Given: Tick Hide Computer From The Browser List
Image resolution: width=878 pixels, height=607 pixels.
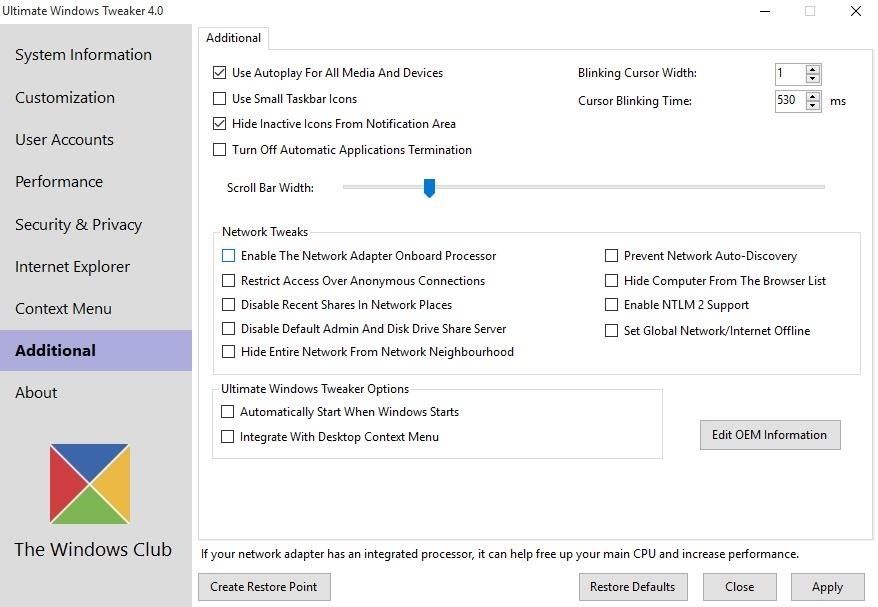Looking at the screenshot, I should [x=611, y=281].
